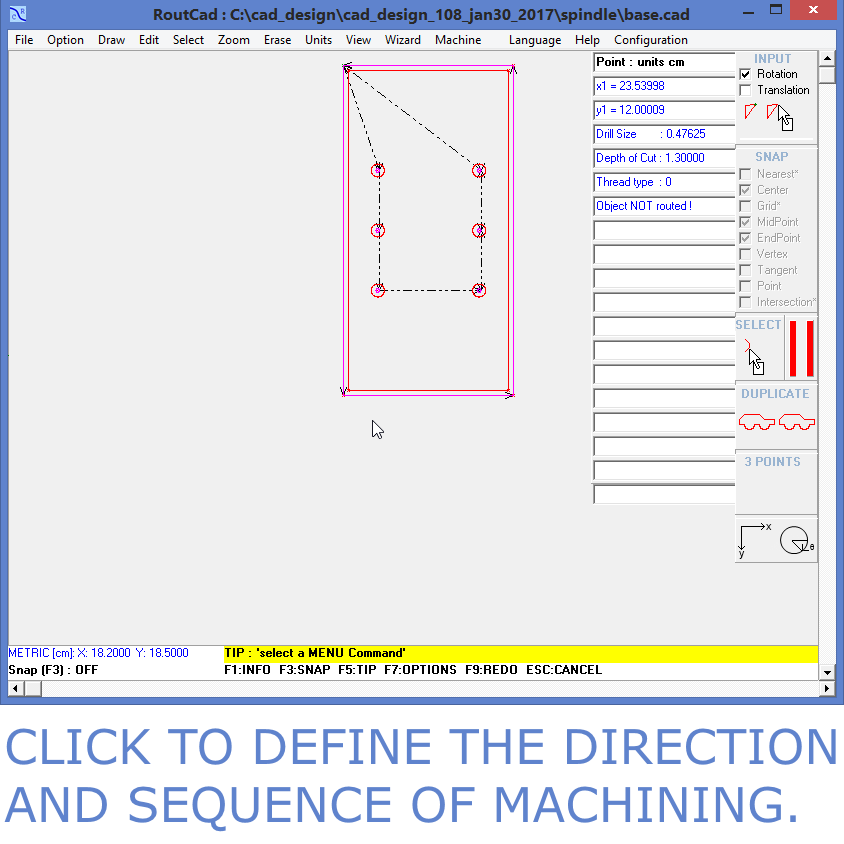The height and width of the screenshot is (844, 844).
Task: Click the SELECT pointer pick icon
Action: point(754,356)
